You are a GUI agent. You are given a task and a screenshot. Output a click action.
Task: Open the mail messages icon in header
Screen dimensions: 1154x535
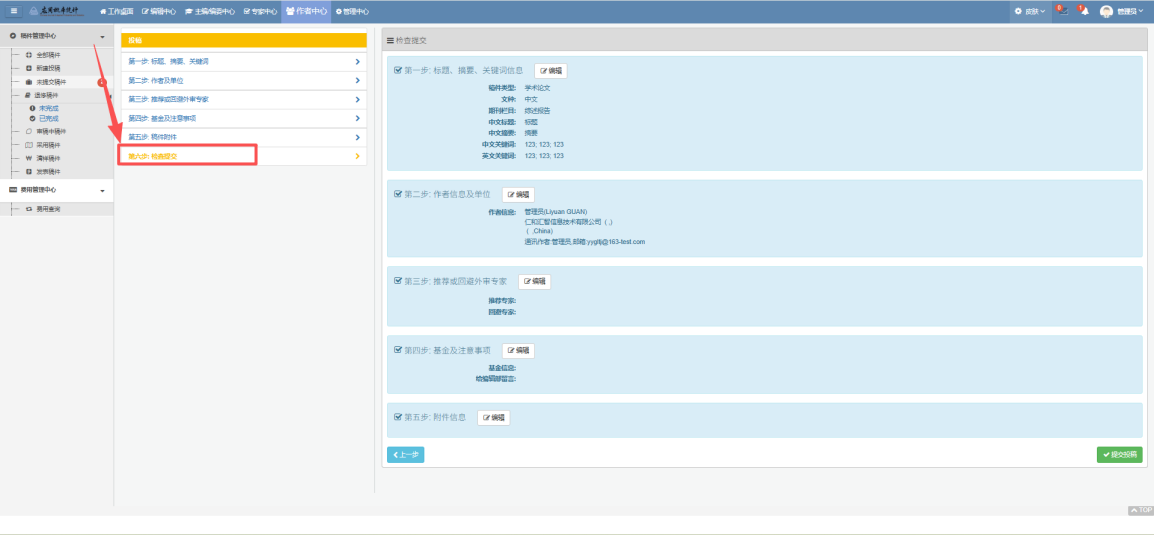(1062, 11)
